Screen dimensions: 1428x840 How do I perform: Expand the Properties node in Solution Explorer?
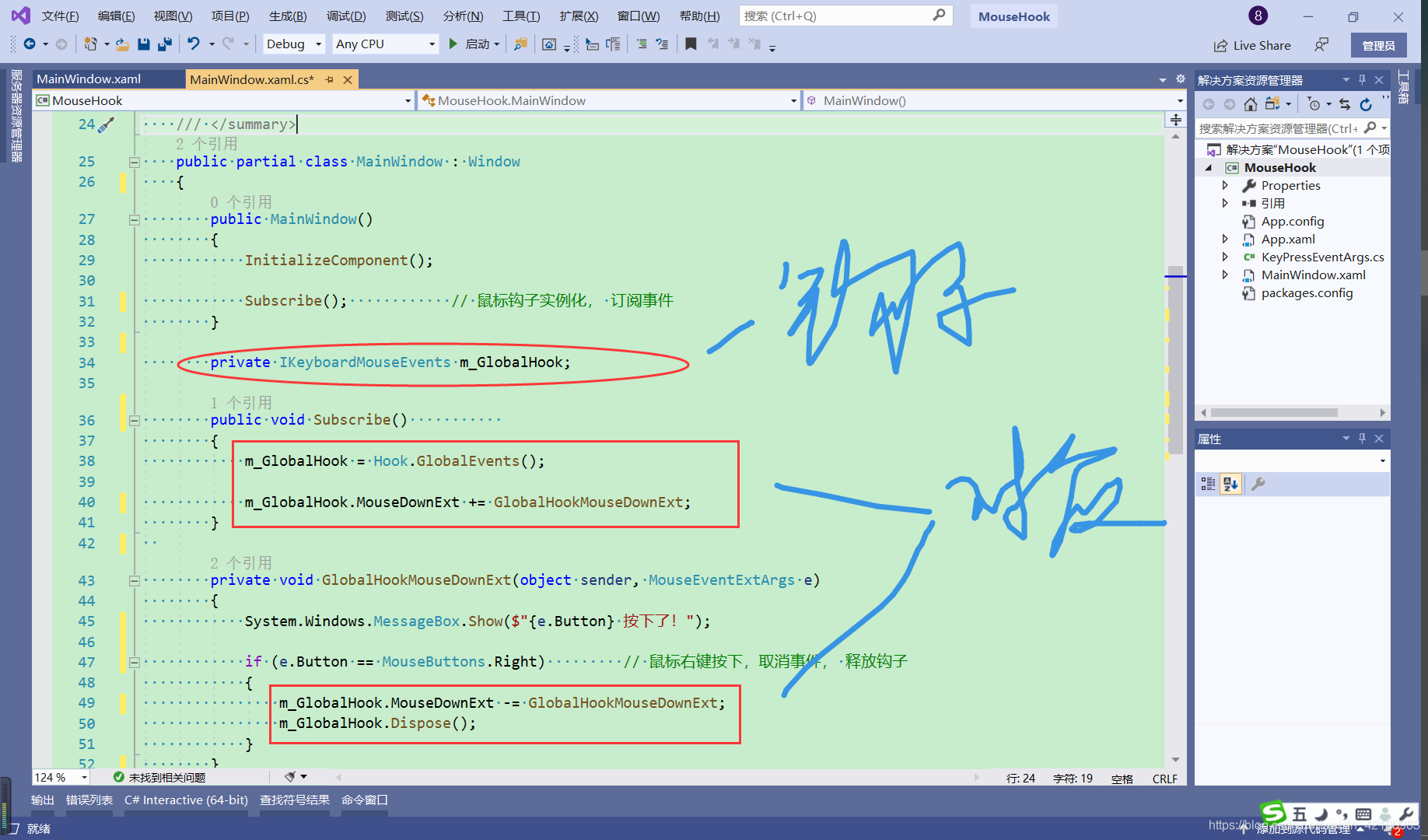(x=1225, y=185)
